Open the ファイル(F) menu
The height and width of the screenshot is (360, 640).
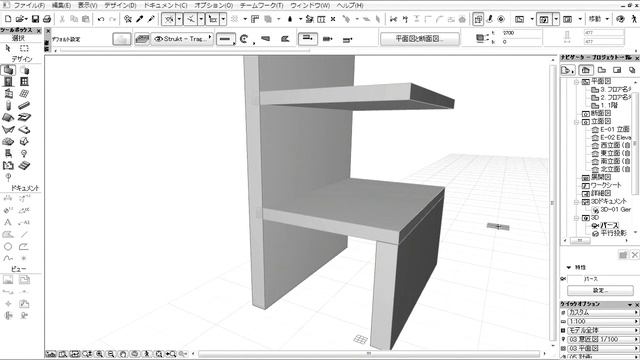[29, 5]
